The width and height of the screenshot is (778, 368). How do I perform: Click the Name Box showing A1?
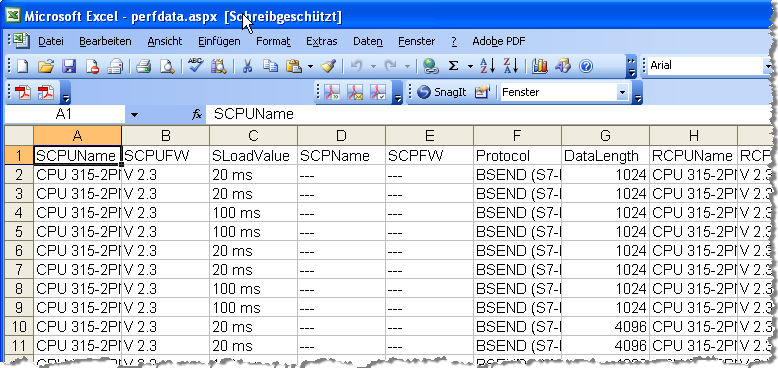[x=64, y=115]
